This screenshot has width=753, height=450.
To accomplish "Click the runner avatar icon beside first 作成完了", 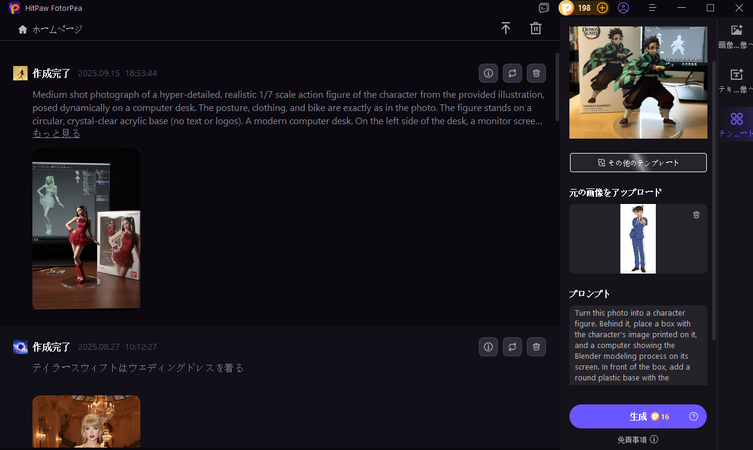I will click(x=20, y=73).
